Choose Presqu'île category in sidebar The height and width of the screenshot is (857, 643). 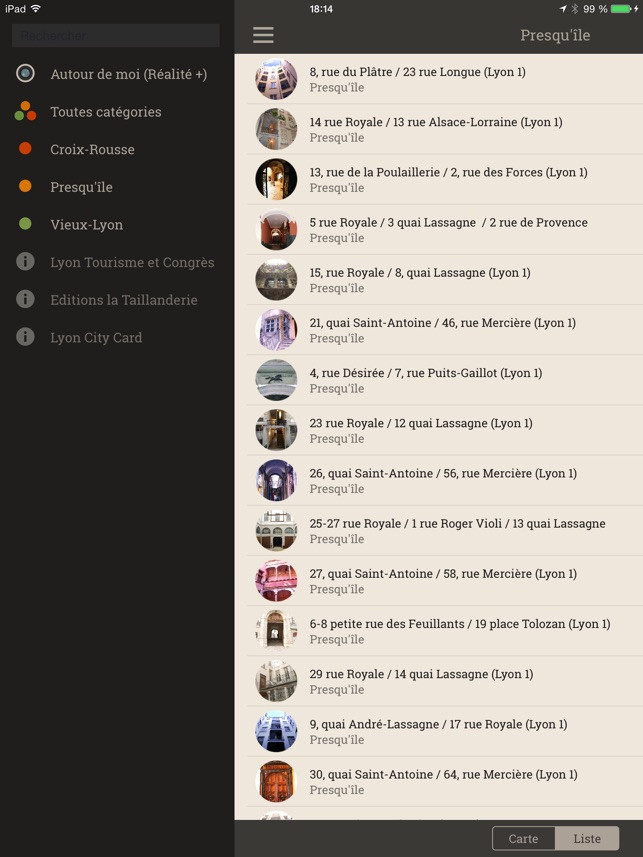point(81,187)
